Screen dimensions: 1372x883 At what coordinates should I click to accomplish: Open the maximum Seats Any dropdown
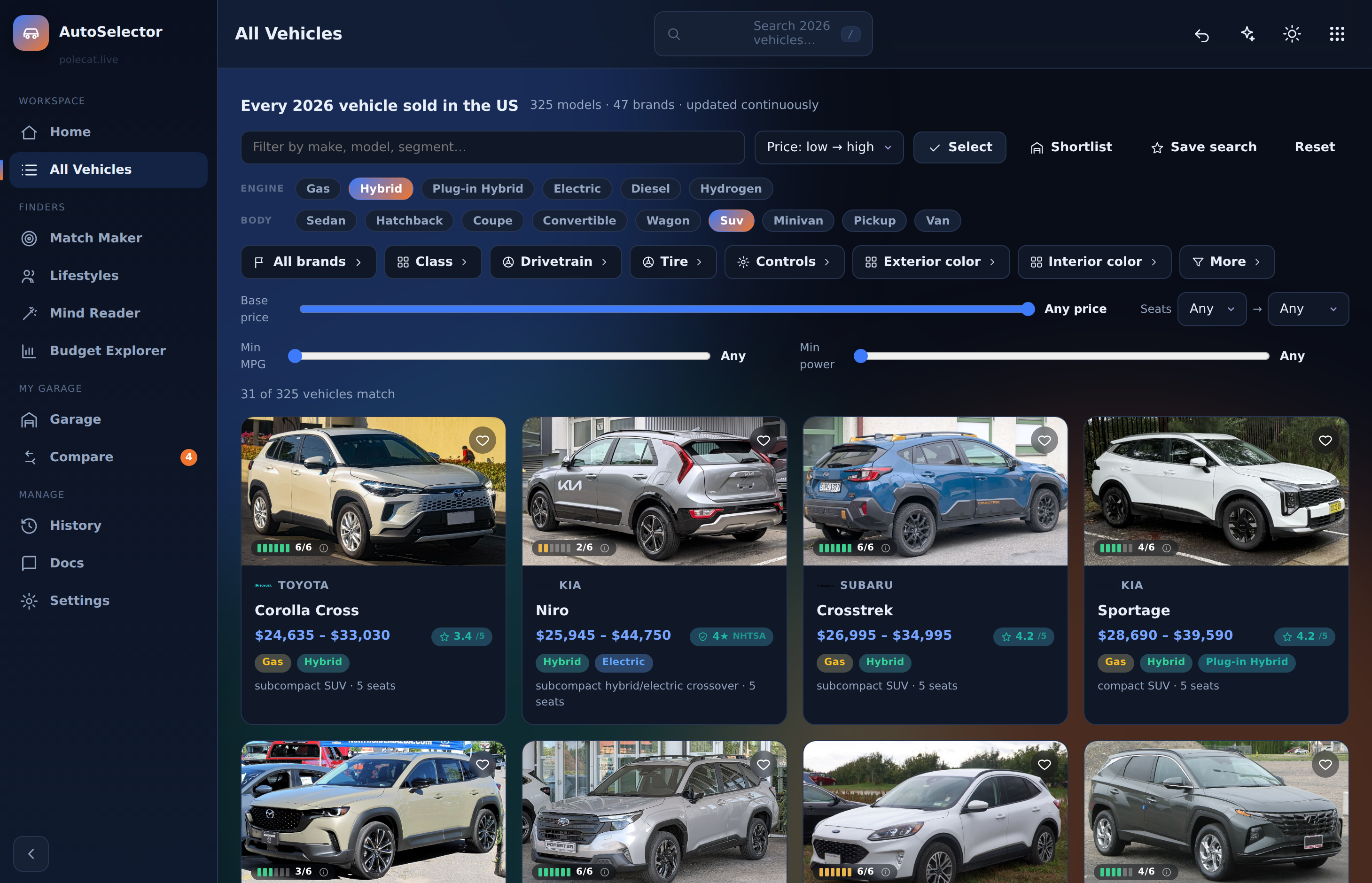pyautogui.click(x=1308, y=309)
